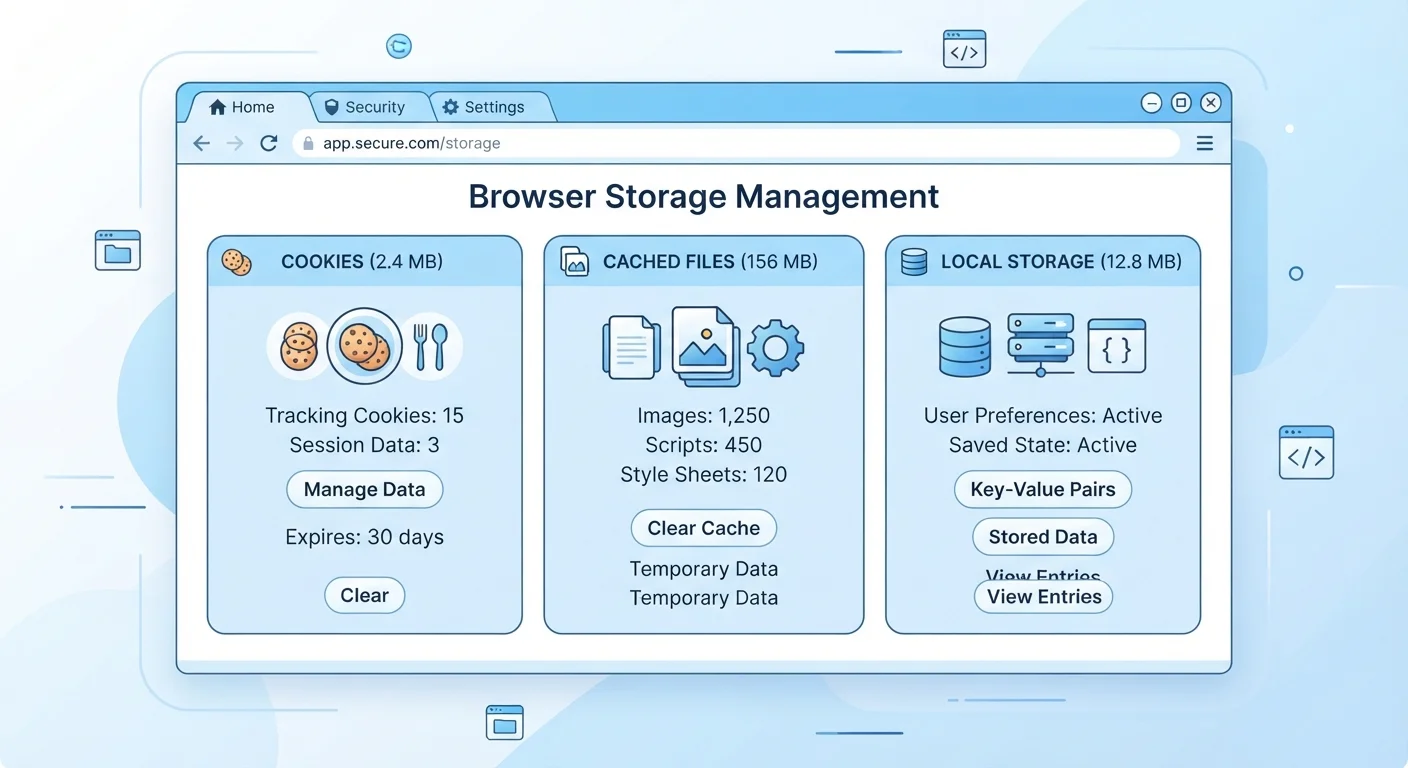The image size is (1408, 768).
Task: Maximize the browser window
Action: point(1181,103)
